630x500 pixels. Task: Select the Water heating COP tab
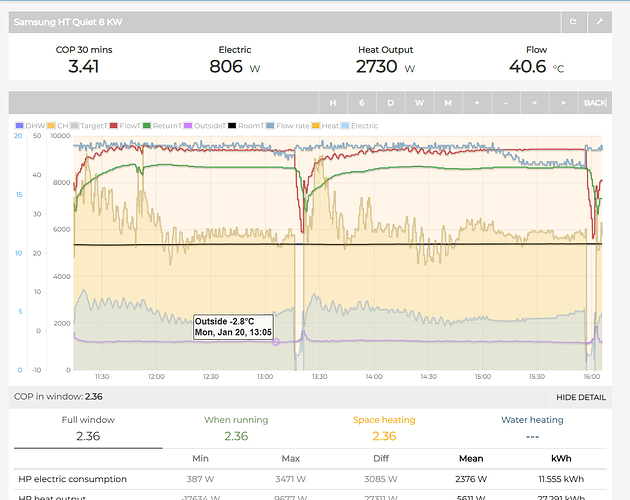(532, 429)
